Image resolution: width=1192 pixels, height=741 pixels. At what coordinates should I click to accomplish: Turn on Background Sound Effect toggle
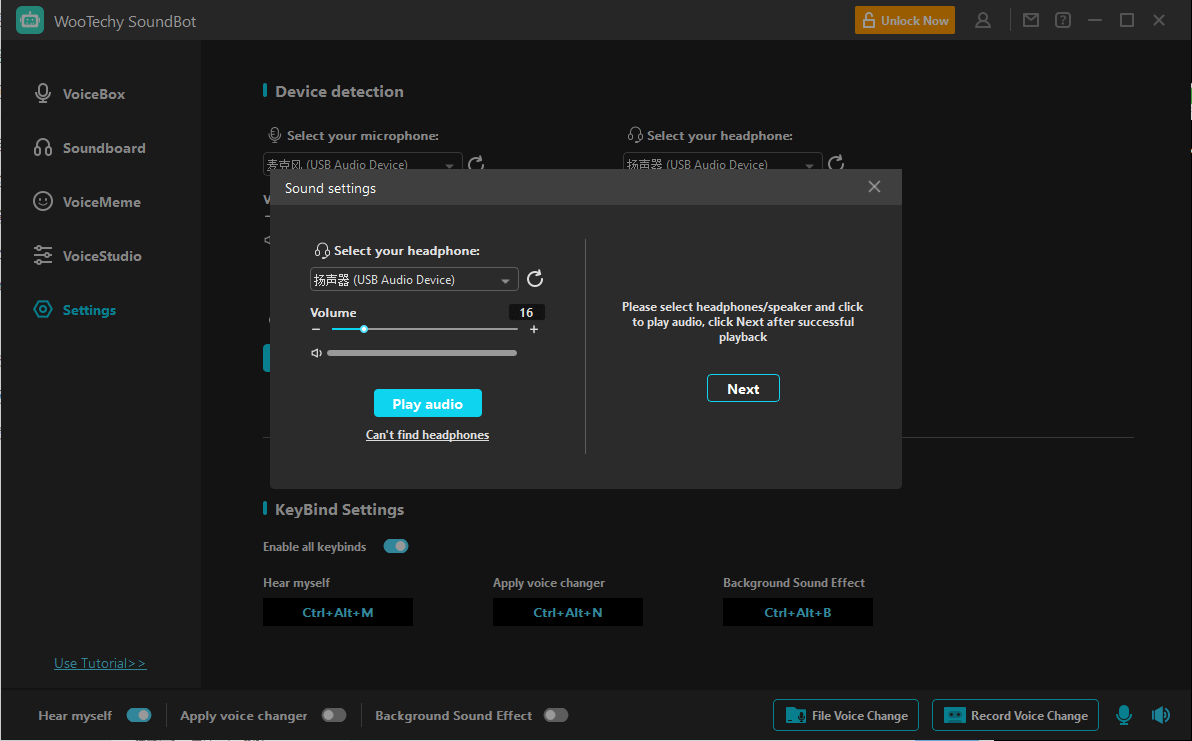pos(556,715)
